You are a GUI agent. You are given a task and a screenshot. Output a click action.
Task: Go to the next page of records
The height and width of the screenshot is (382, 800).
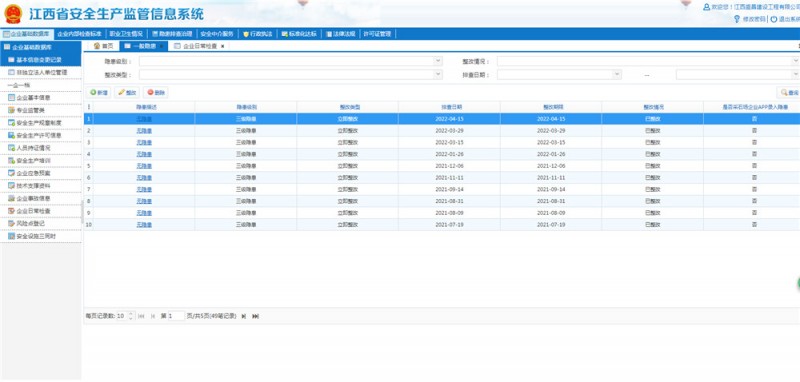(x=244, y=316)
